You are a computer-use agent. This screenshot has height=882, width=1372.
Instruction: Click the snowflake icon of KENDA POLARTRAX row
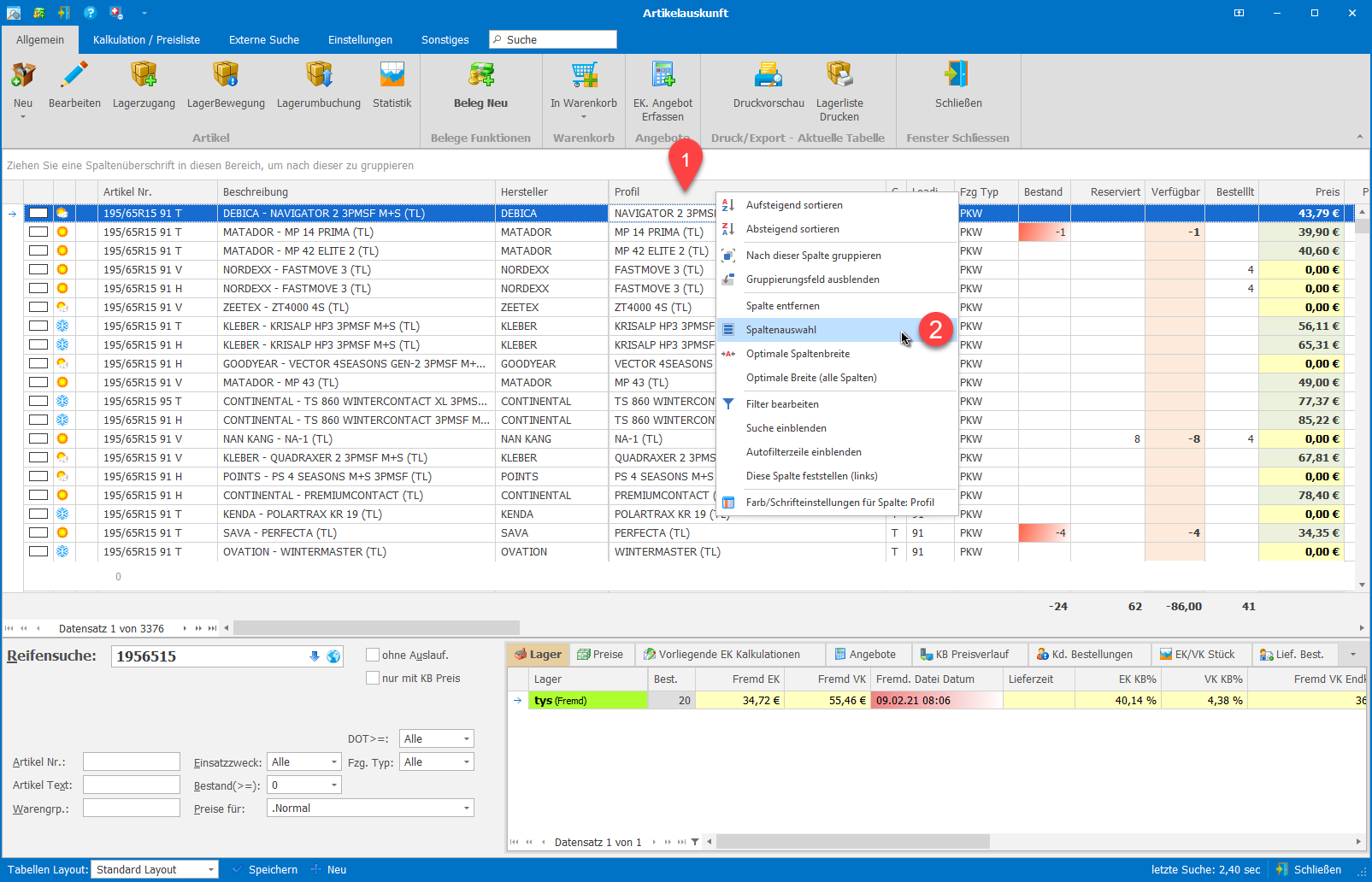(x=62, y=514)
